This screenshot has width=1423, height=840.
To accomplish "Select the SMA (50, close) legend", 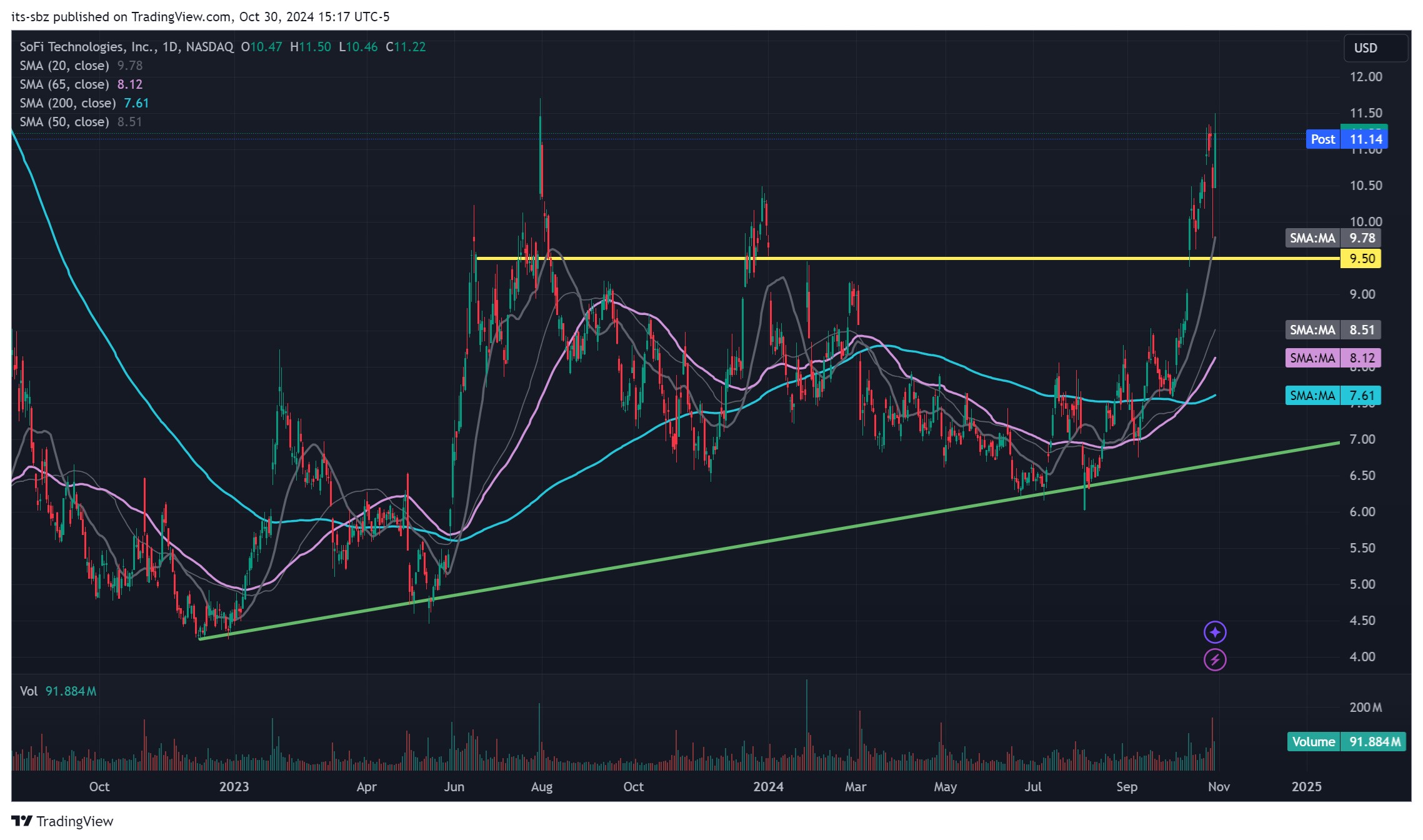I will (81, 122).
